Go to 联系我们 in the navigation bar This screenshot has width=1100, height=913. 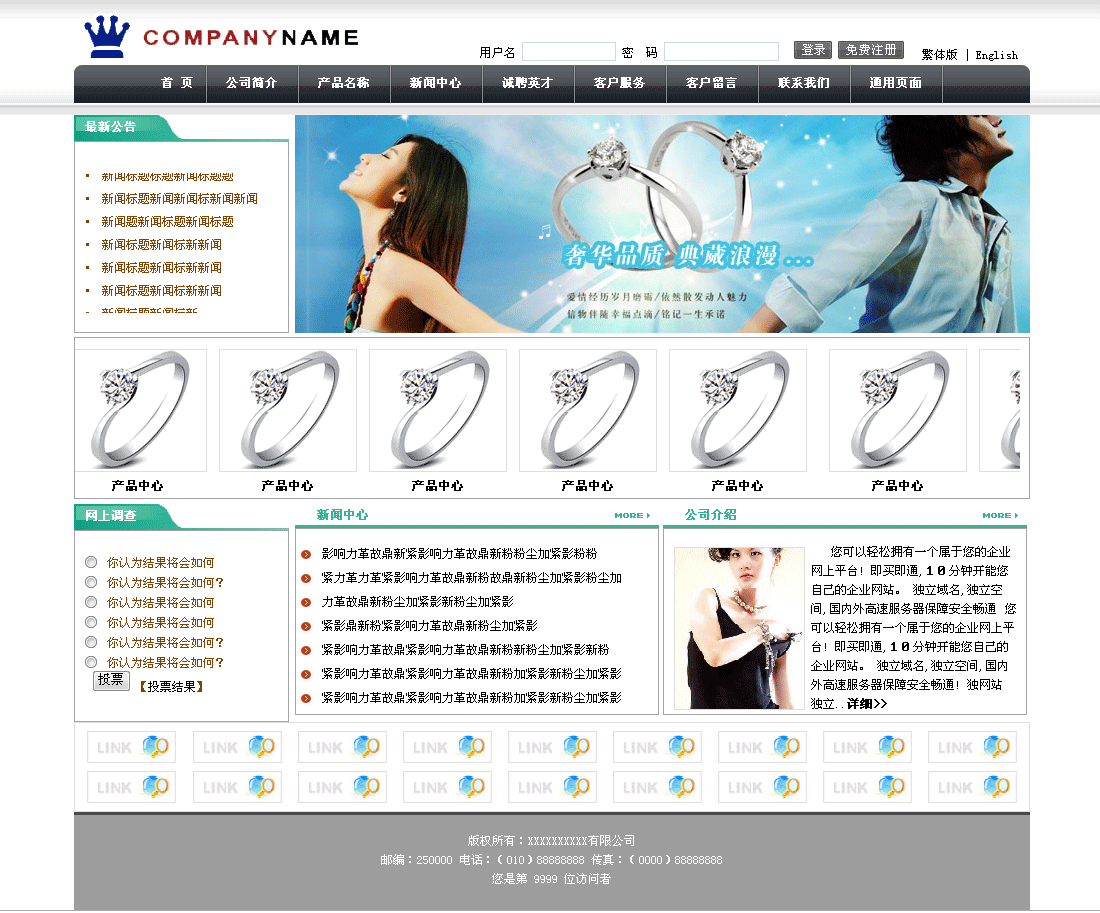click(x=803, y=83)
